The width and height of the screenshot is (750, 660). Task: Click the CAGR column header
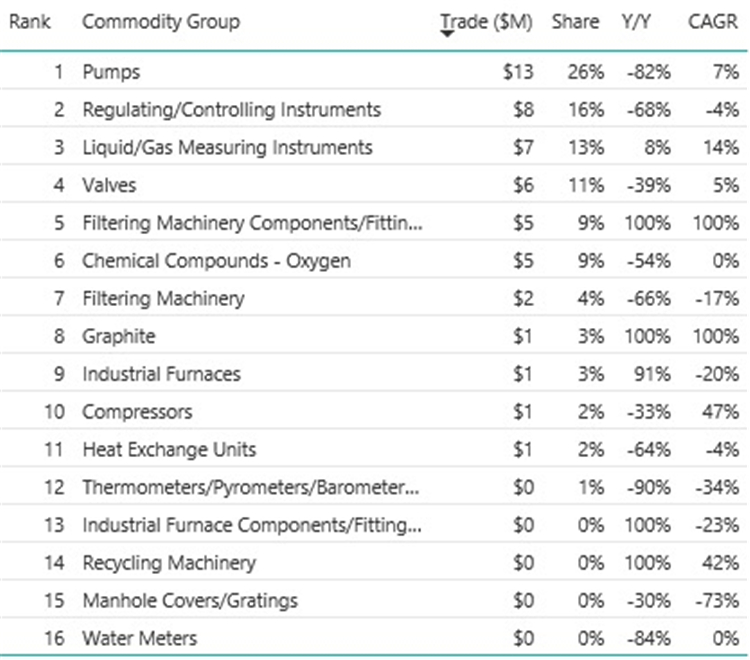pyautogui.click(x=713, y=22)
